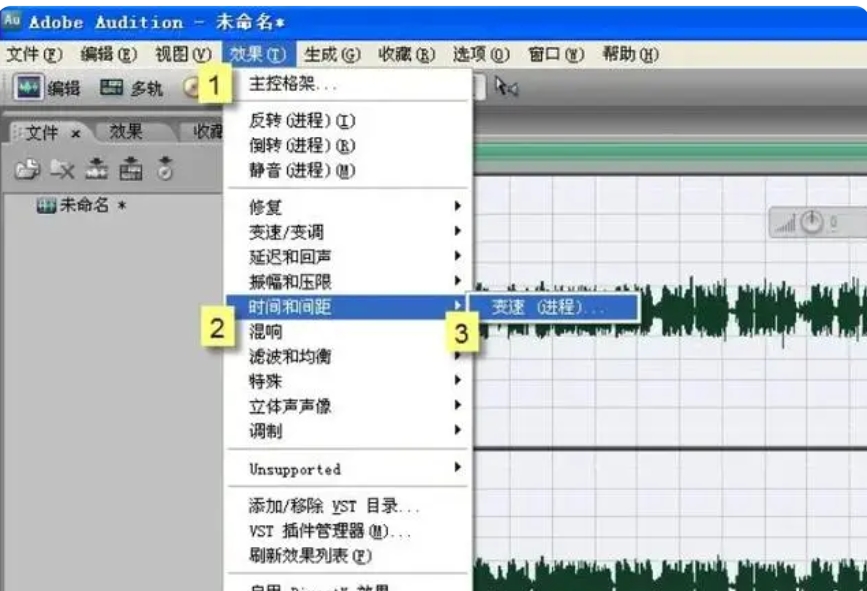
Task: Switch to the 文件 panel tab
Action: pos(41,133)
